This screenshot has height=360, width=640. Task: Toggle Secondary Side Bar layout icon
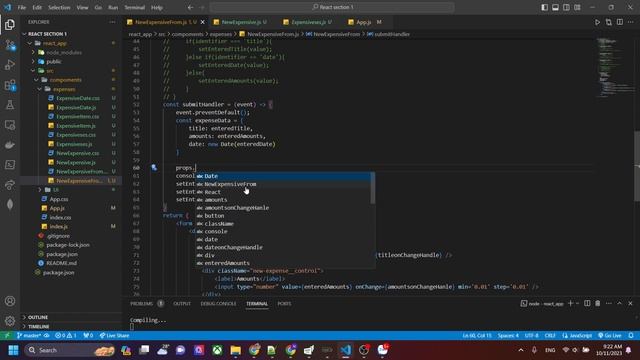pyautogui.click(x=567, y=7)
